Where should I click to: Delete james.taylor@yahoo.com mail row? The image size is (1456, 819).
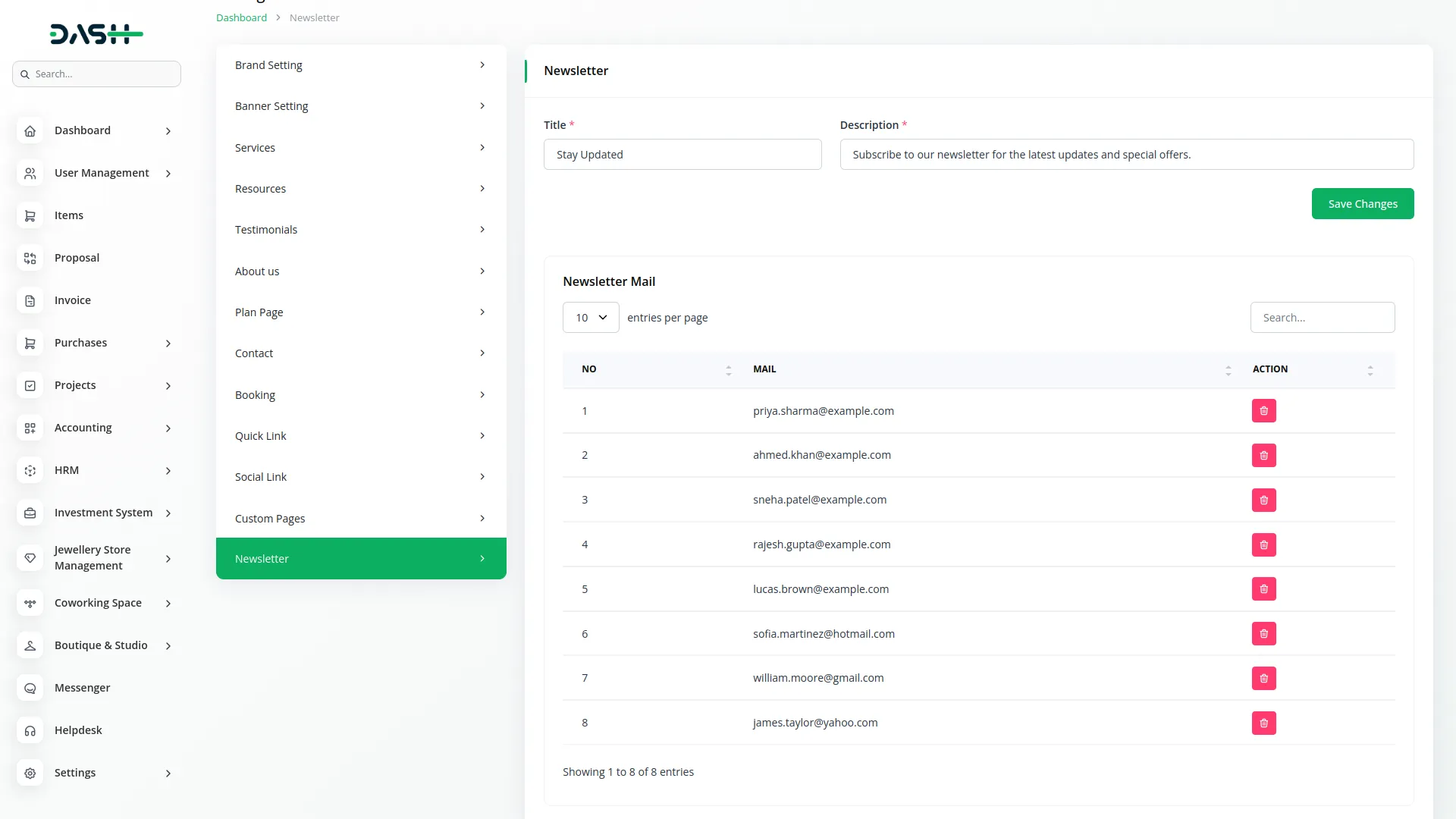1263,723
